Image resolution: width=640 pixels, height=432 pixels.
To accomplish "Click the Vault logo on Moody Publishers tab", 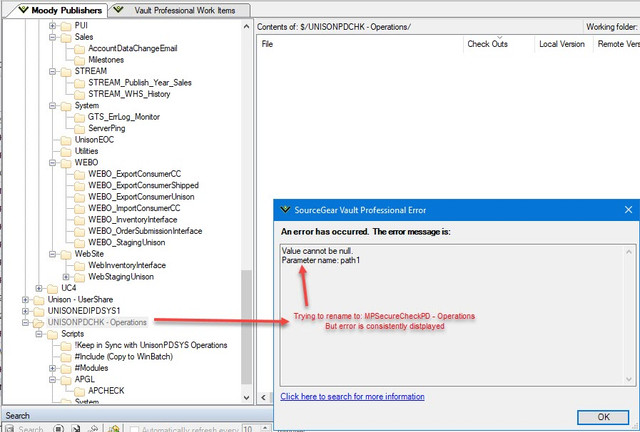I will point(23,10).
